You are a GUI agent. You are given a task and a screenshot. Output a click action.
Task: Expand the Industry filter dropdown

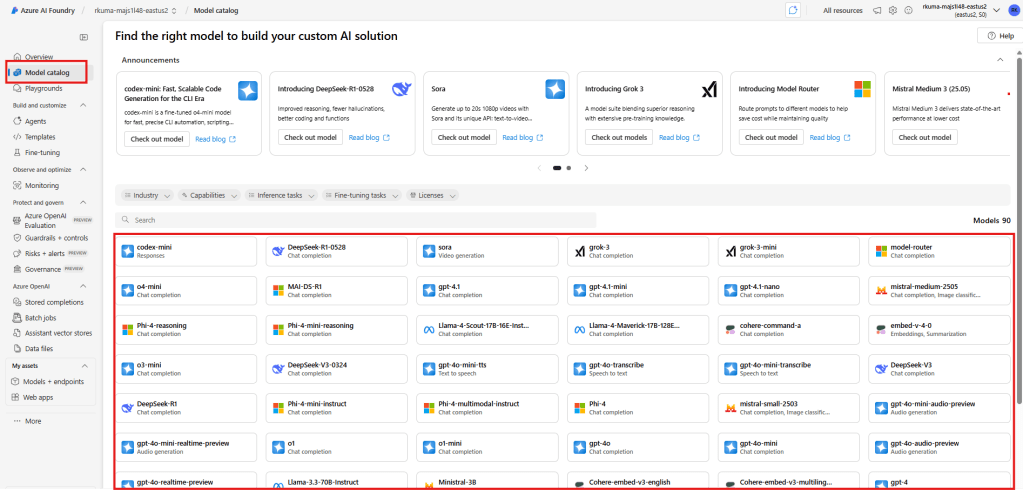[146, 196]
